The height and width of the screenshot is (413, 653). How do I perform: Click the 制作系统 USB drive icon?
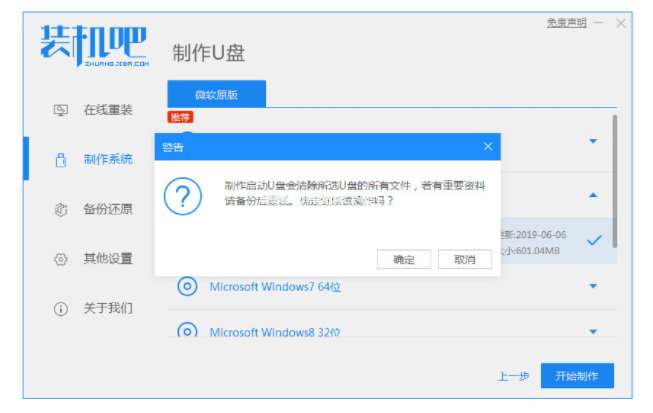tap(60, 159)
